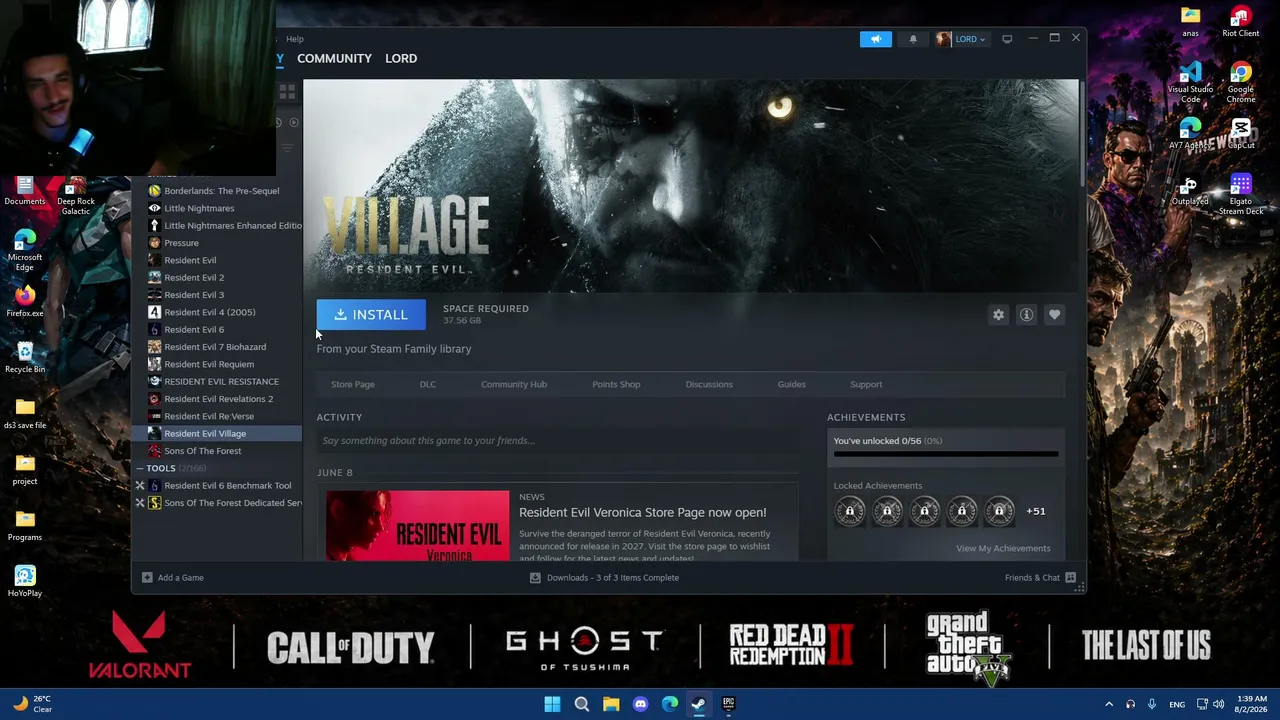The width and height of the screenshot is (1280, 720).
Task: Select the Visual Studio Code desktop icon
Action: pyautogui.click(x=1190, y=82)
